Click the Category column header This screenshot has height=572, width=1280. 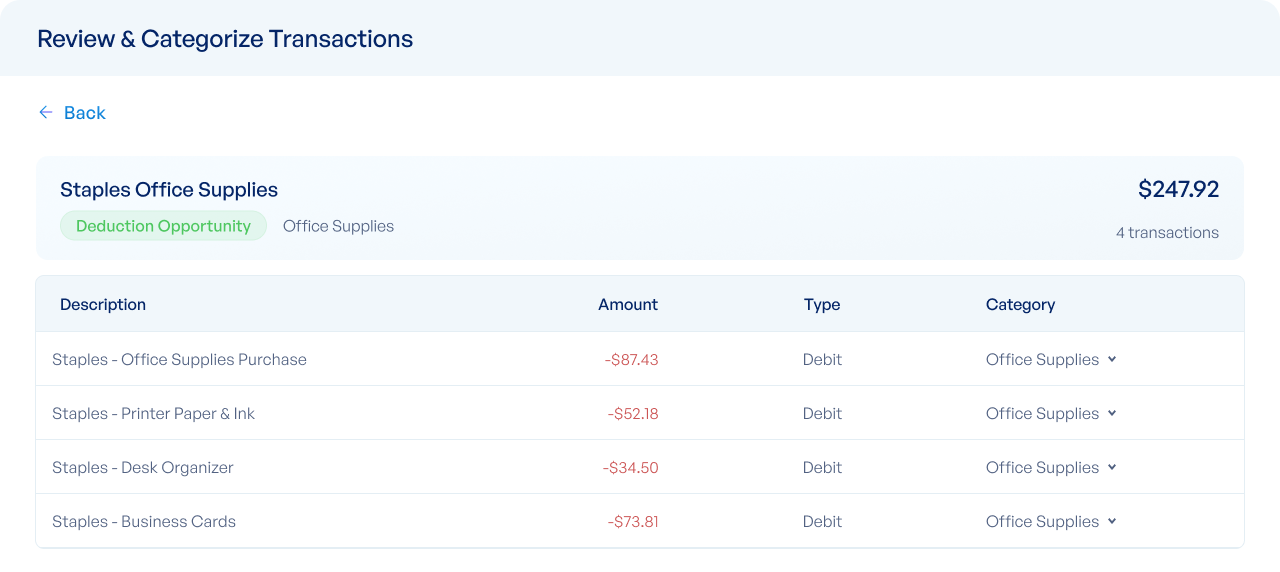[x=1020, y=305]
